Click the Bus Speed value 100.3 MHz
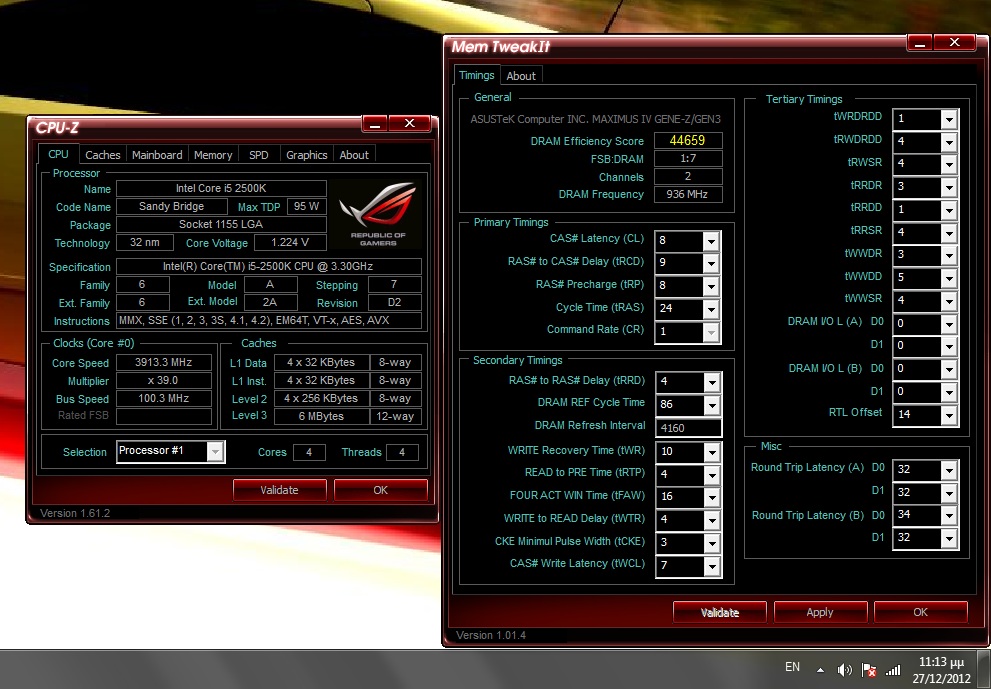Viewport: 991px width, 689px height. click(164, 398)
